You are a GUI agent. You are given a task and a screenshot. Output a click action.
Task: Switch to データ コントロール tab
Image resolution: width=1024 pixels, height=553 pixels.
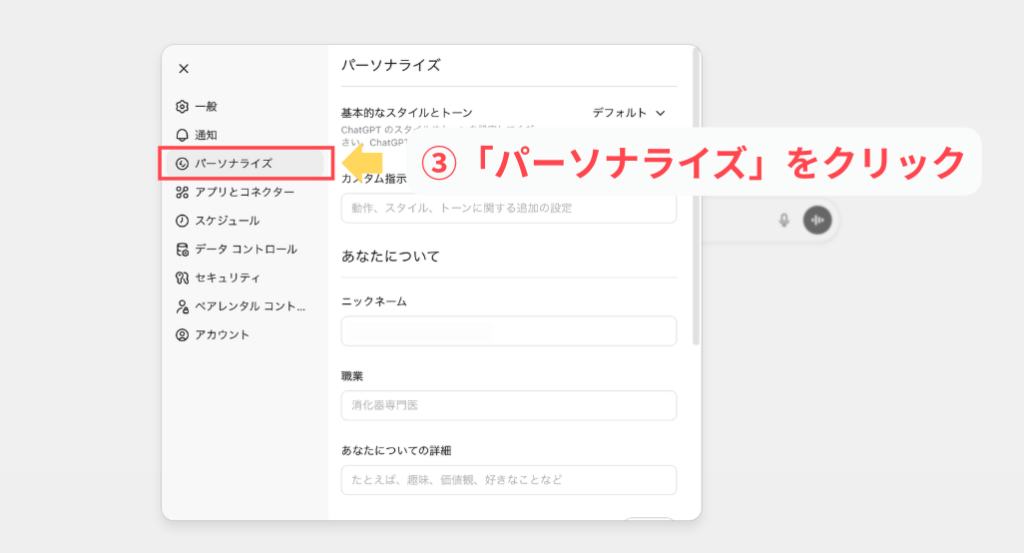pos(246,249)
